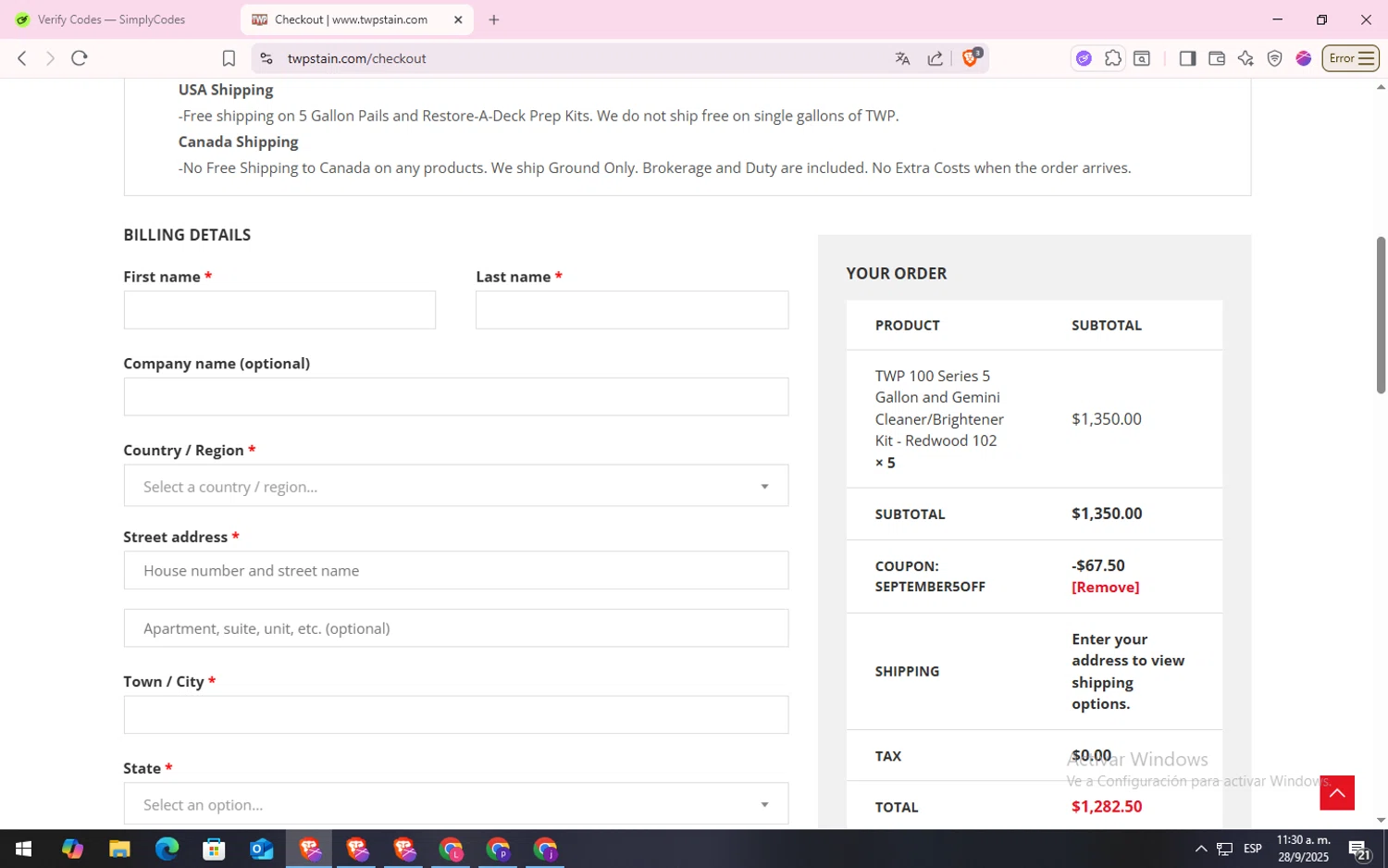Open the Windows Start menu

[x=24, y=849]
